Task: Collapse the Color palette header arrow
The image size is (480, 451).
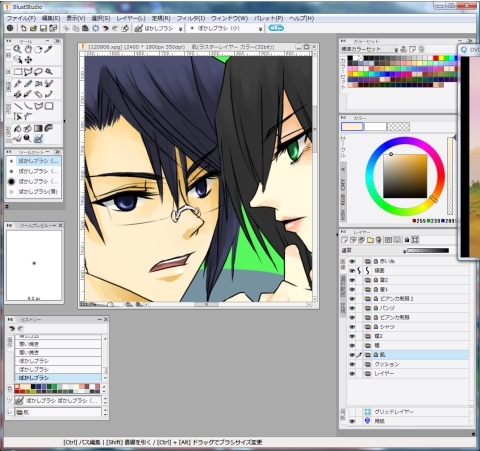Action: tap(344, 118)
